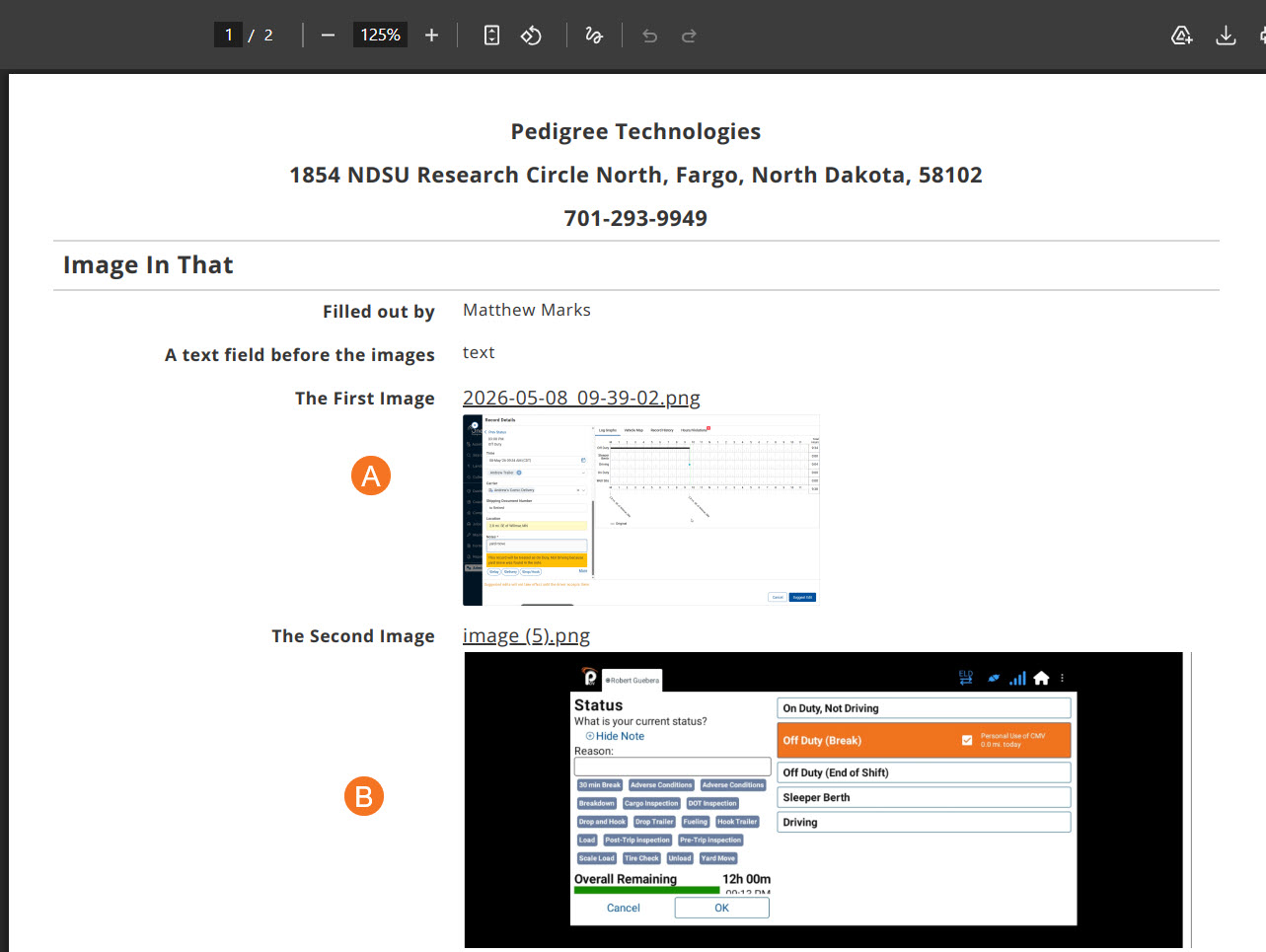Select Sleeper Berth status
This screenshot has height=952, width=1266.
(x=924, y=797)
